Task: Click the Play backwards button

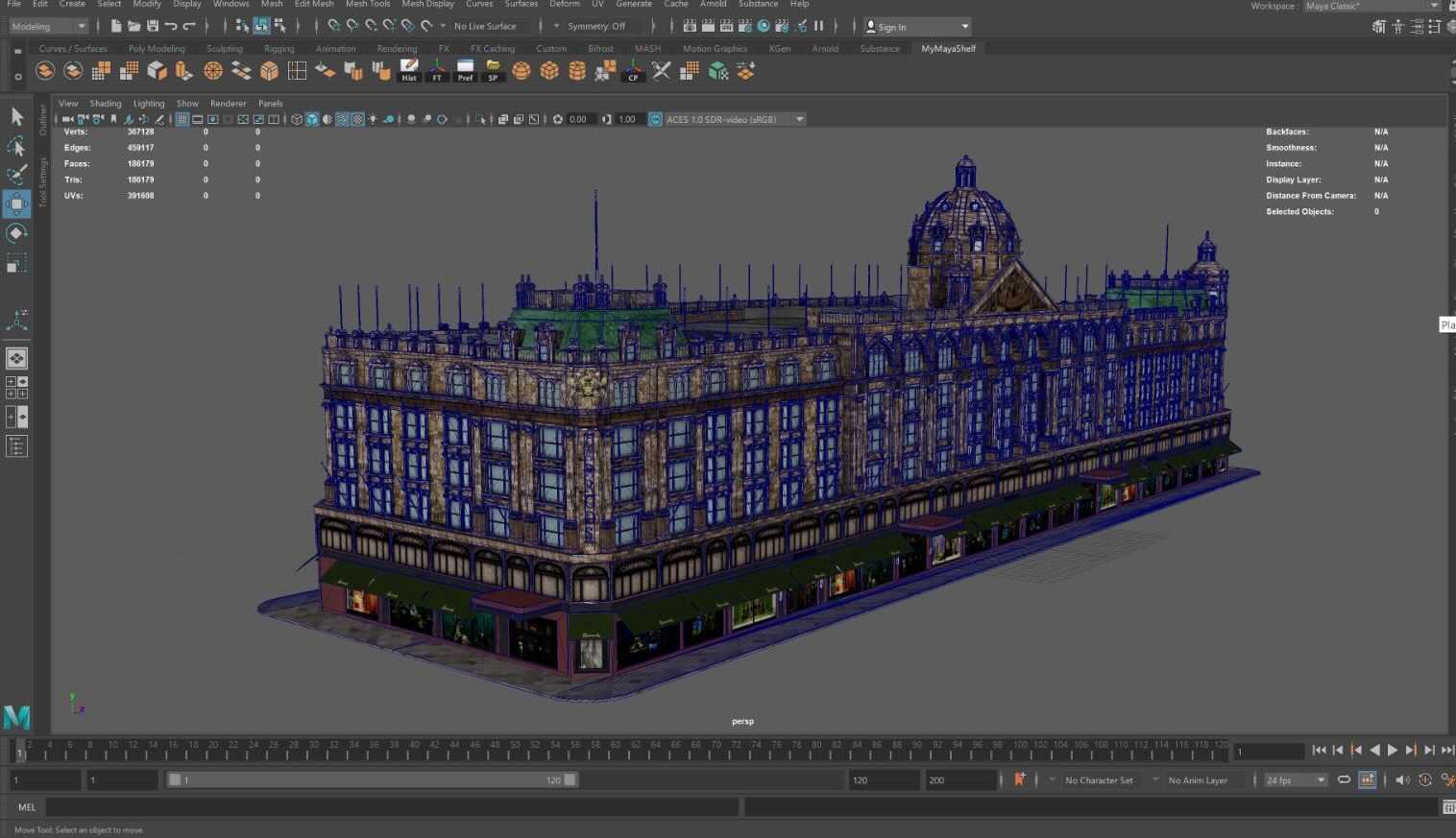Action: pyautogui.click(x=1374, y=750)
